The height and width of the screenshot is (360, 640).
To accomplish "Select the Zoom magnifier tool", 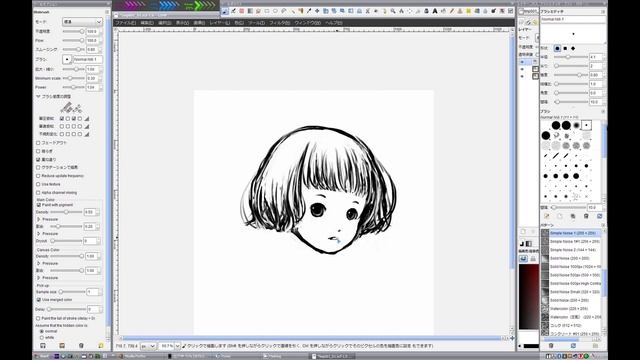I will click(393, 11).
